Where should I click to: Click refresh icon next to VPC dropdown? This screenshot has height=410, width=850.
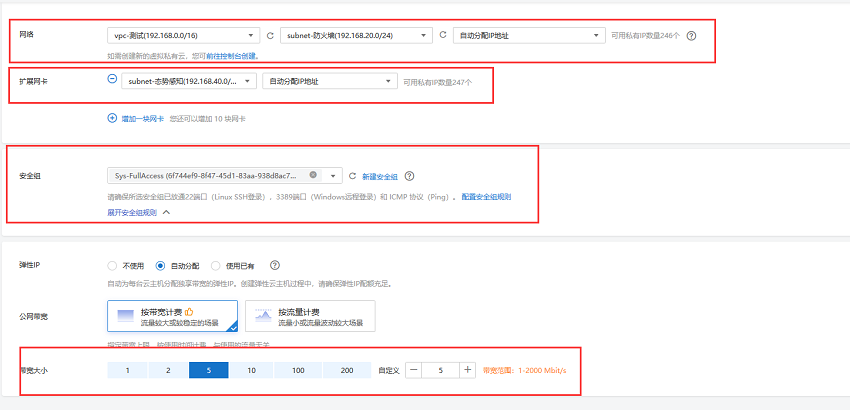coord(270,35)
